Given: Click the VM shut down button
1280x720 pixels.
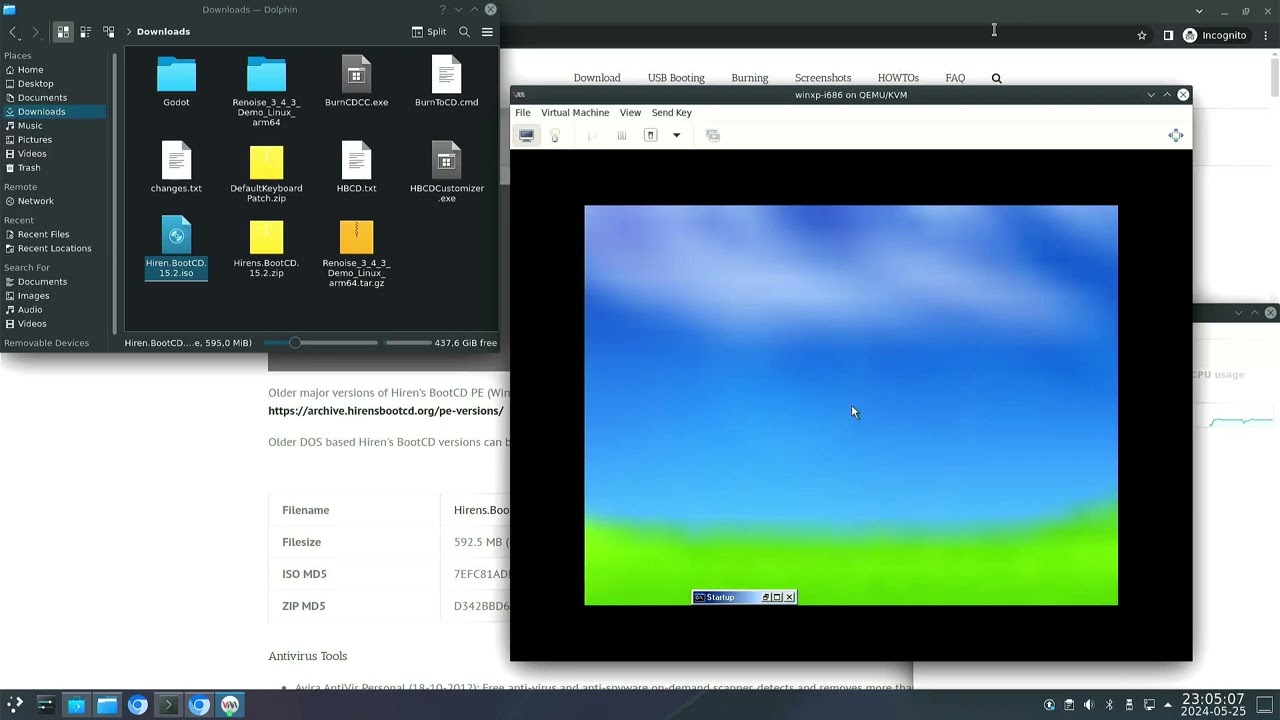Looking at the screenshot, I should pos(650,135).
